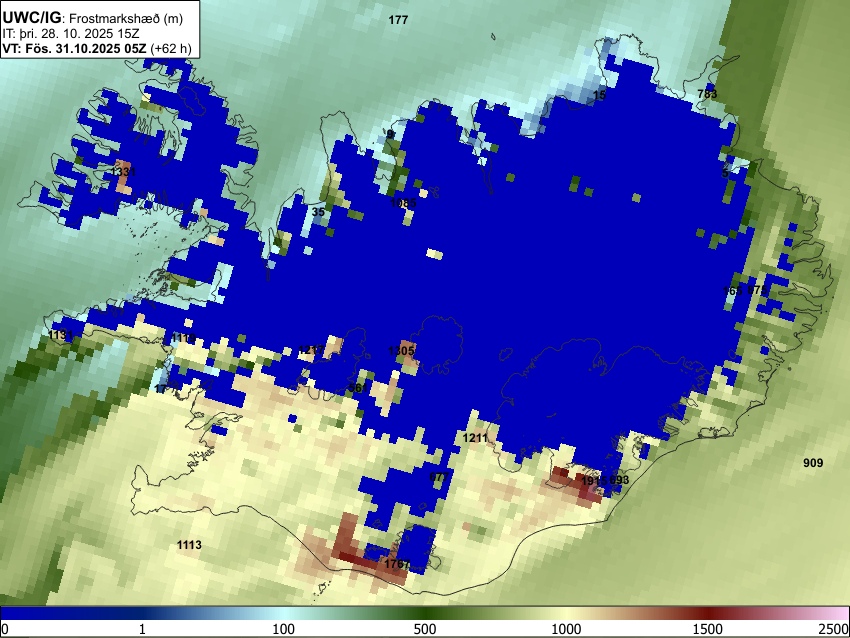This screenshot has height=638, width=850.
Task: Select the 1131 value on the peninsula tip
Action: pos(60,335)
